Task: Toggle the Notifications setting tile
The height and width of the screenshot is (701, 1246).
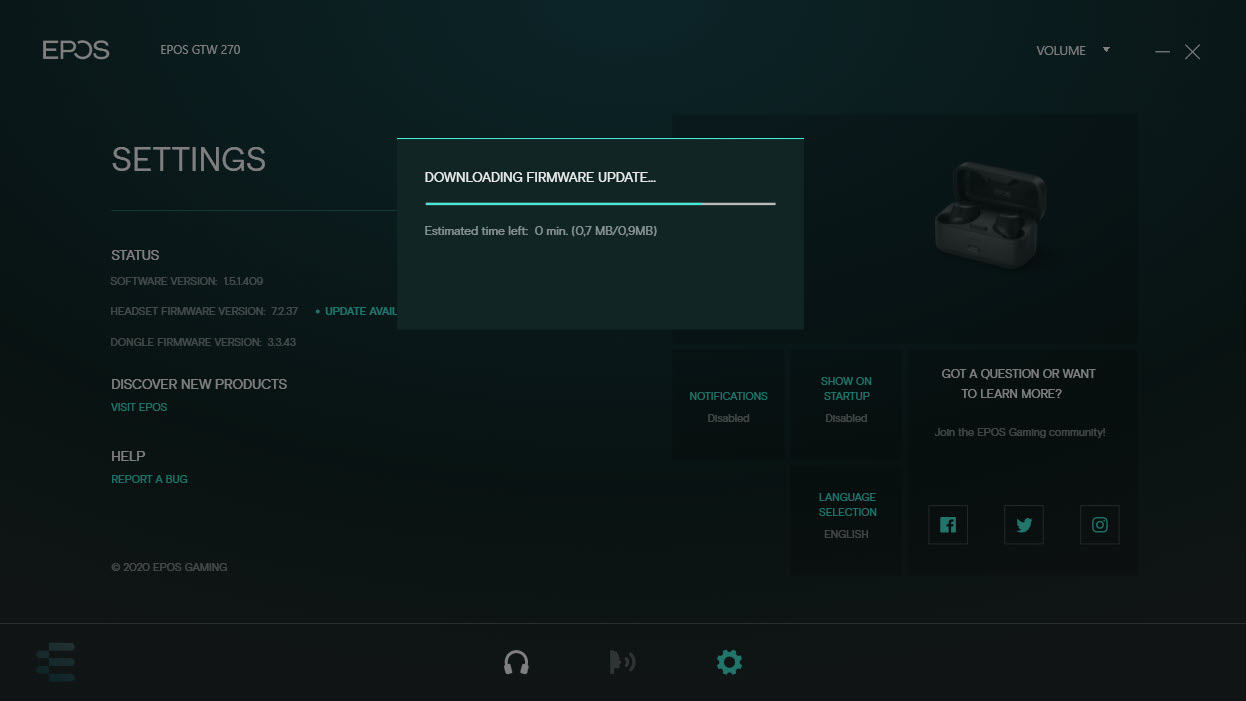Action: [728, 405]
